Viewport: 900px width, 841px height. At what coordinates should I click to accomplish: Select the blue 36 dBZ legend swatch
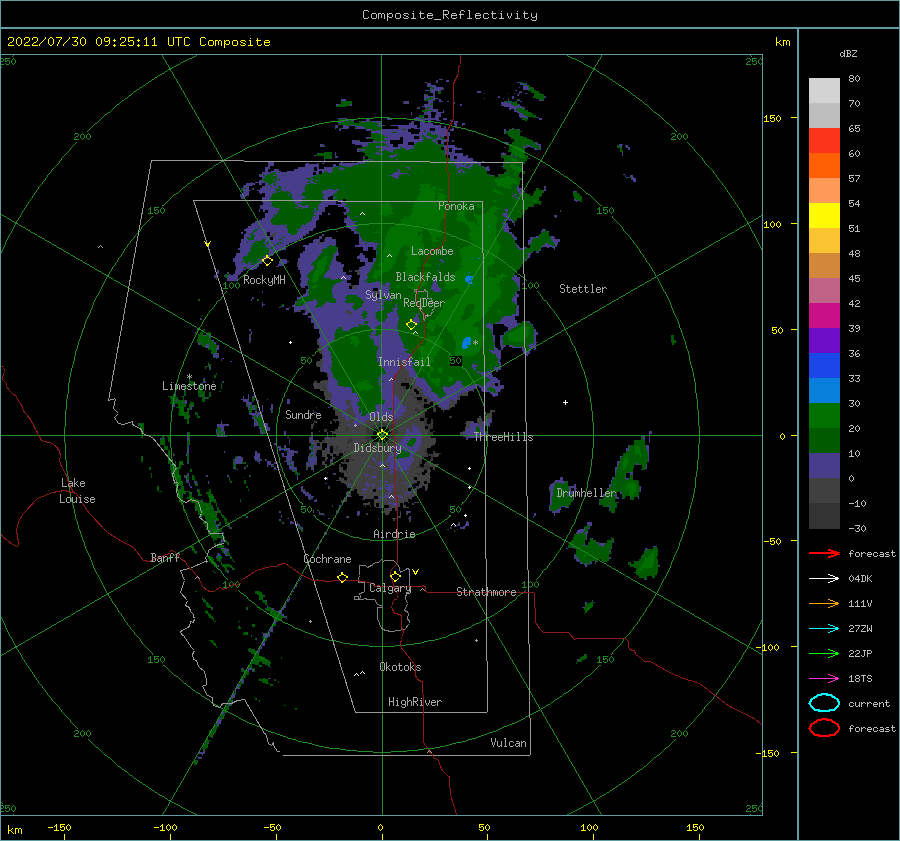(824, 365)
